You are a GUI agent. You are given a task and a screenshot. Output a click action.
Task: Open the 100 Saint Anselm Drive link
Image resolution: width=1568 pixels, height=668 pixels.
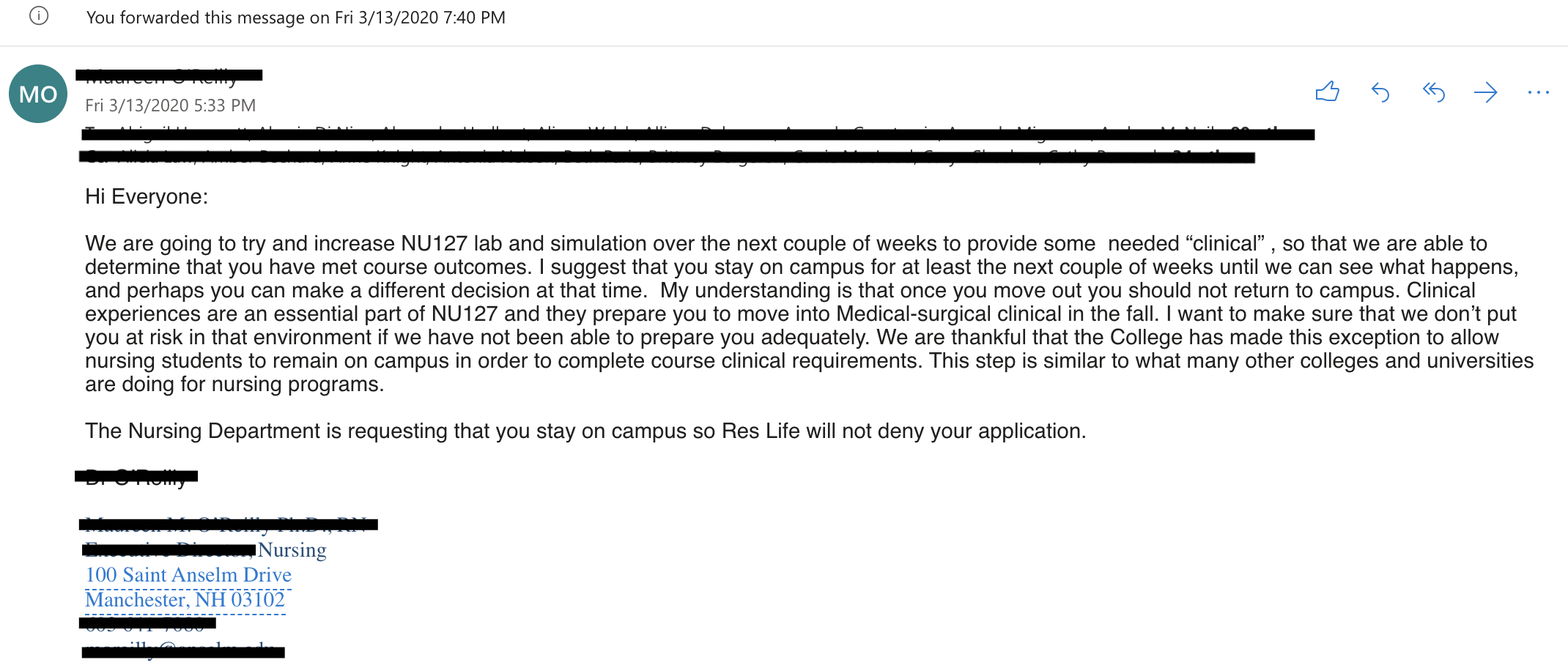[x=188, y=575]
